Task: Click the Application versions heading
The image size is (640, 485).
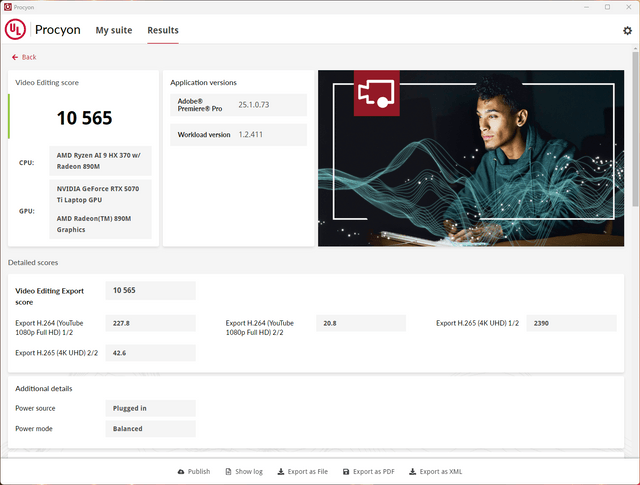Action: tap(203, 82)
